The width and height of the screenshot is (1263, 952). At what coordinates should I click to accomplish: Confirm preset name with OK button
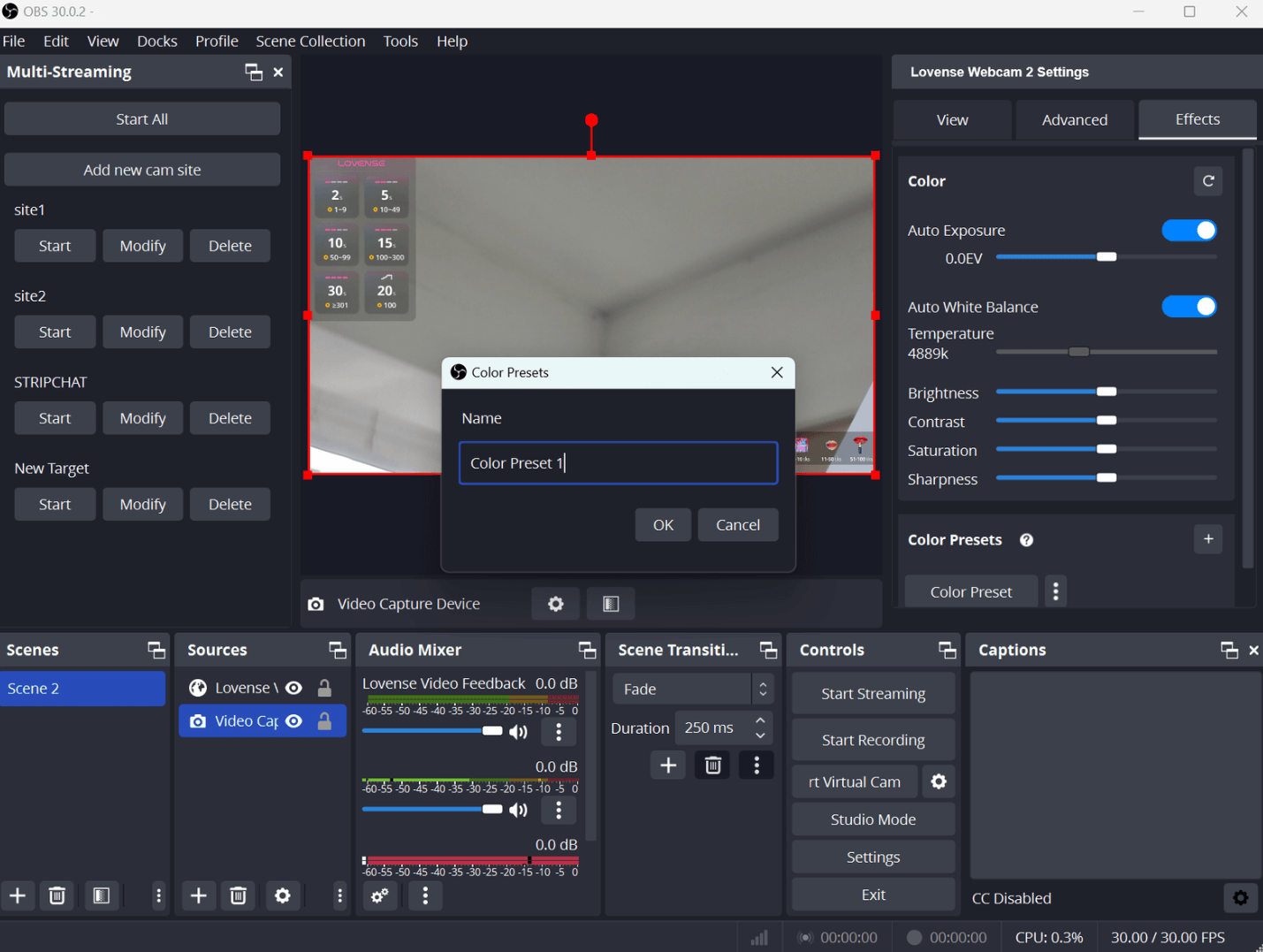tap(663, 525)
